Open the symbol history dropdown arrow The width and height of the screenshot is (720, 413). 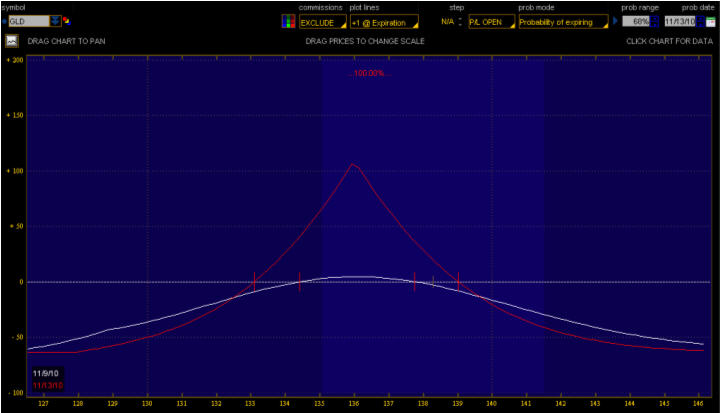[x=55, y=21]
